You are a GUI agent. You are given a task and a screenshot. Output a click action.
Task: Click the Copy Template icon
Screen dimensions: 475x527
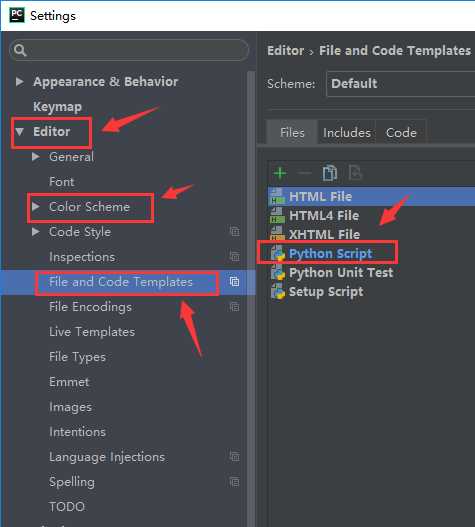(329, 173)
